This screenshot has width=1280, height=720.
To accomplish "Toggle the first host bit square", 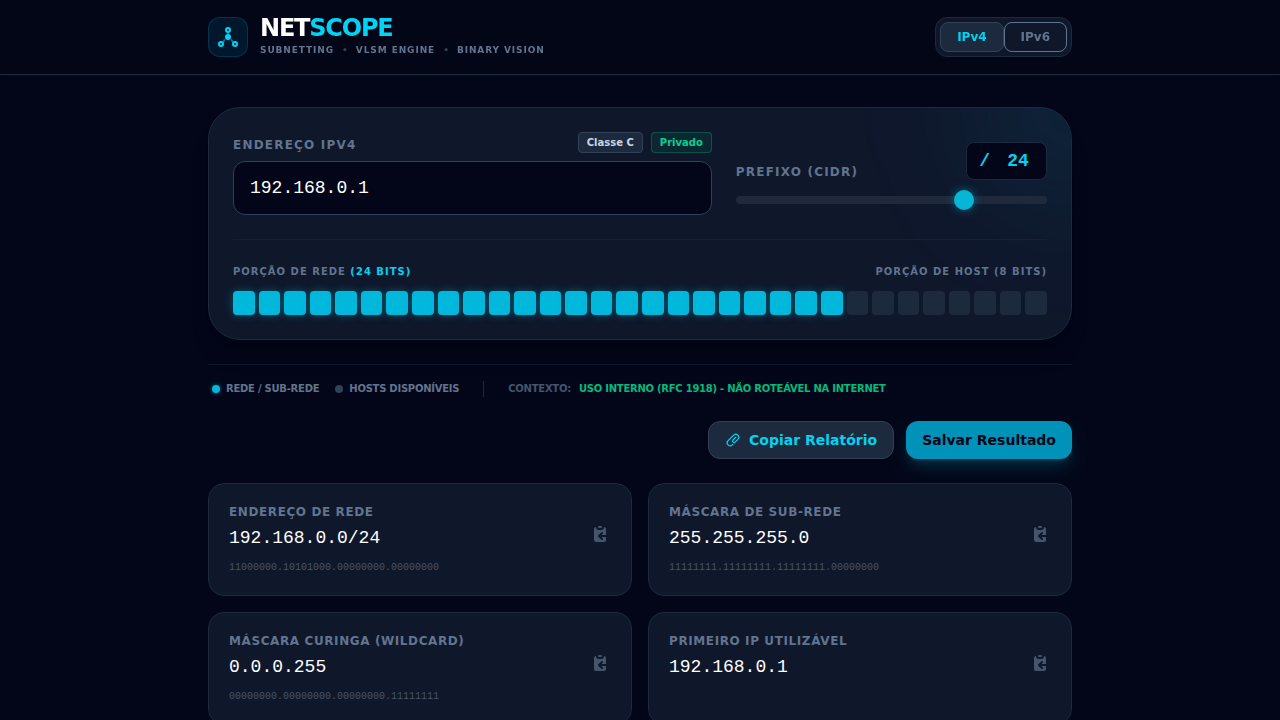I will [857, 302].
